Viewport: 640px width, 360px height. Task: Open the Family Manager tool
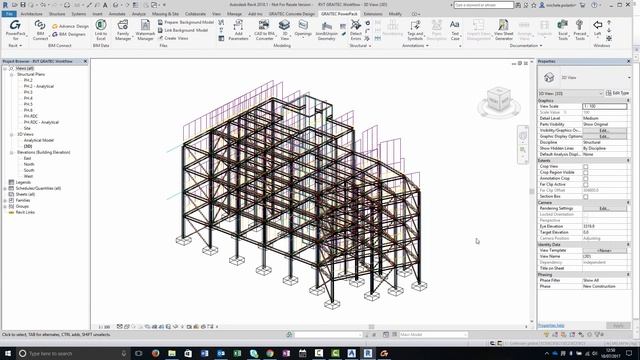(123, 30)
